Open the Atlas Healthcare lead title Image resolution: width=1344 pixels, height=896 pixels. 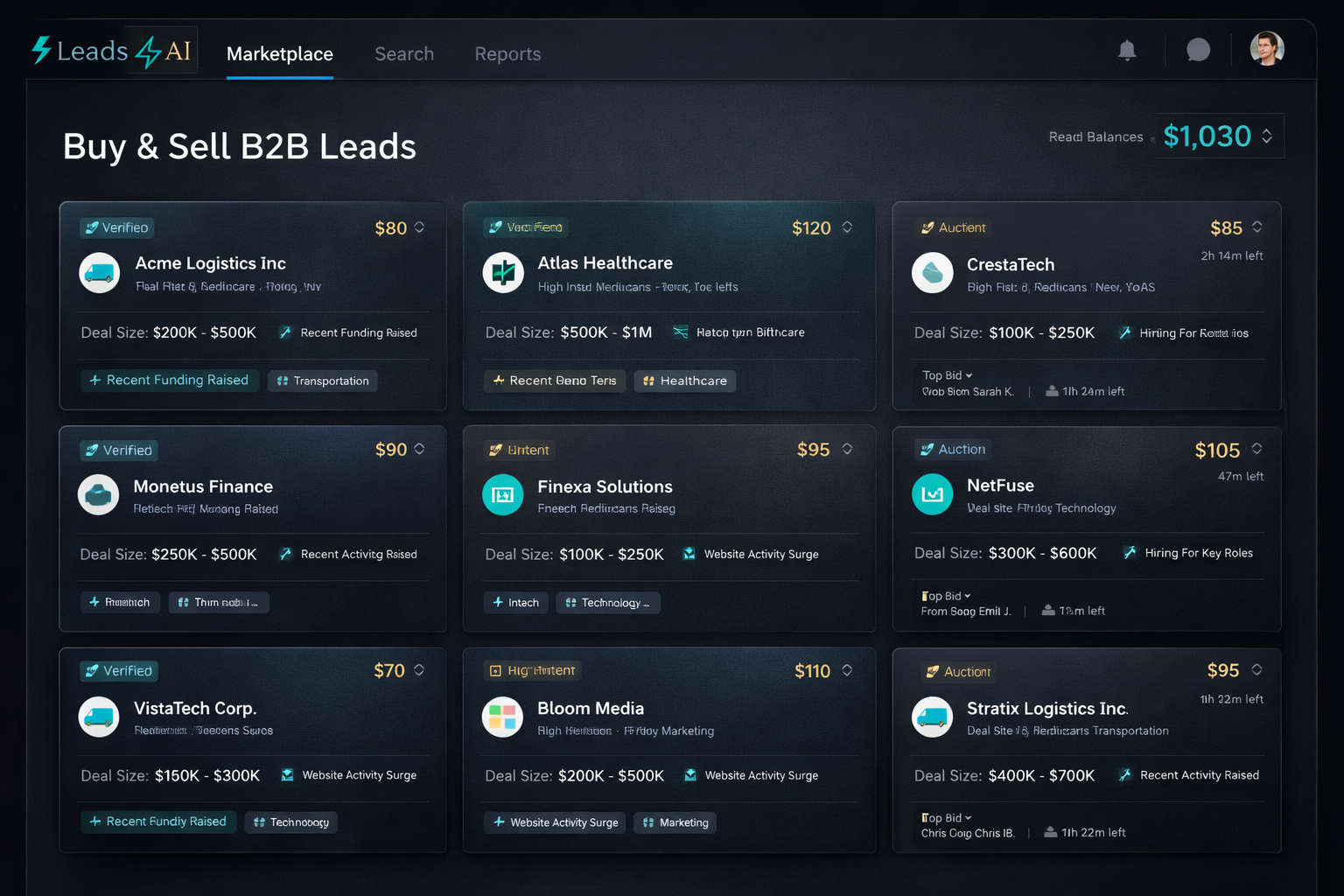605,263
